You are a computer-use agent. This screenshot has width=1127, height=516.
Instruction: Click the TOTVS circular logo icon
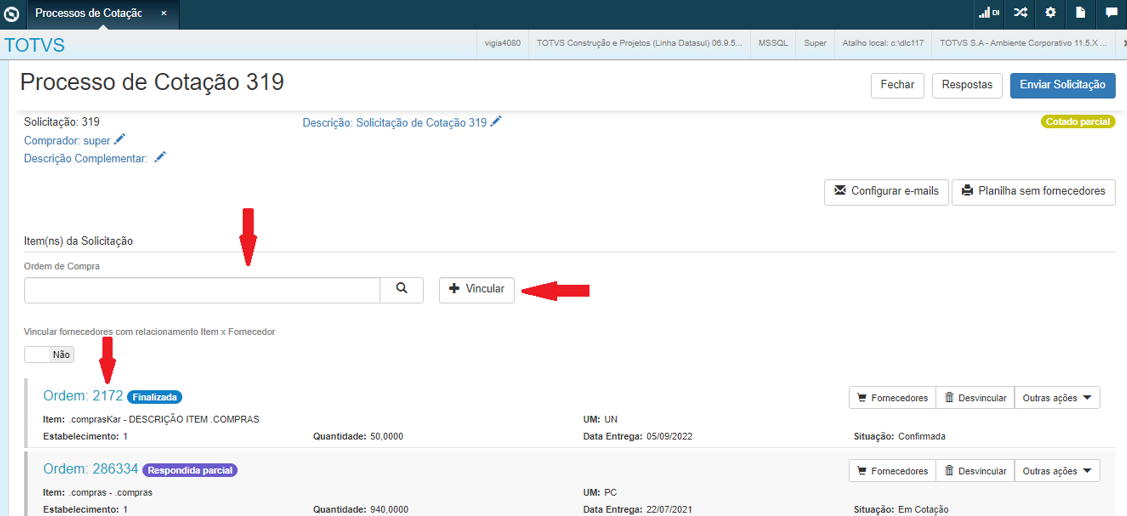[12, 14]
